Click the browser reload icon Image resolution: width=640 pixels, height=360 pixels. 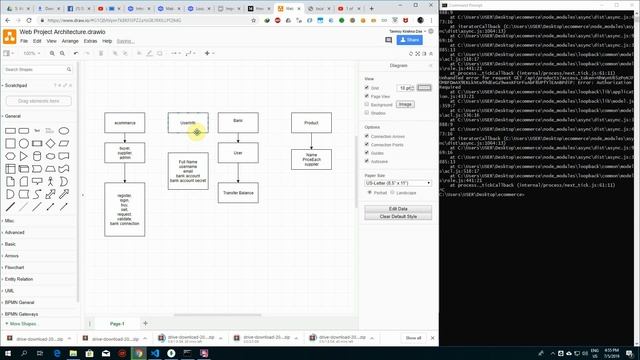point(29,20)
